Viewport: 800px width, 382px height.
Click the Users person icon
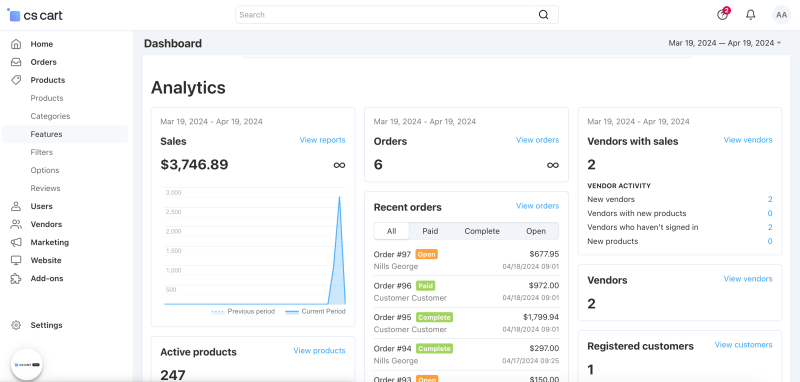click(16, 206)
